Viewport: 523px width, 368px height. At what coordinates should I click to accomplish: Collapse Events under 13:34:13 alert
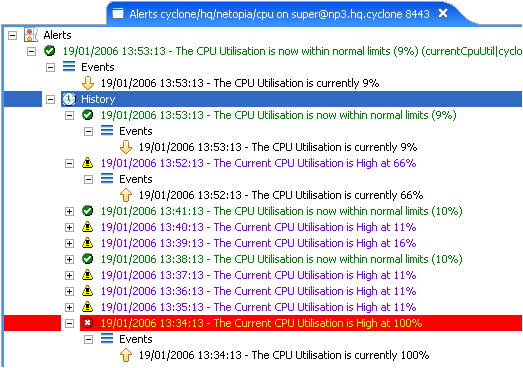point(88,340)
